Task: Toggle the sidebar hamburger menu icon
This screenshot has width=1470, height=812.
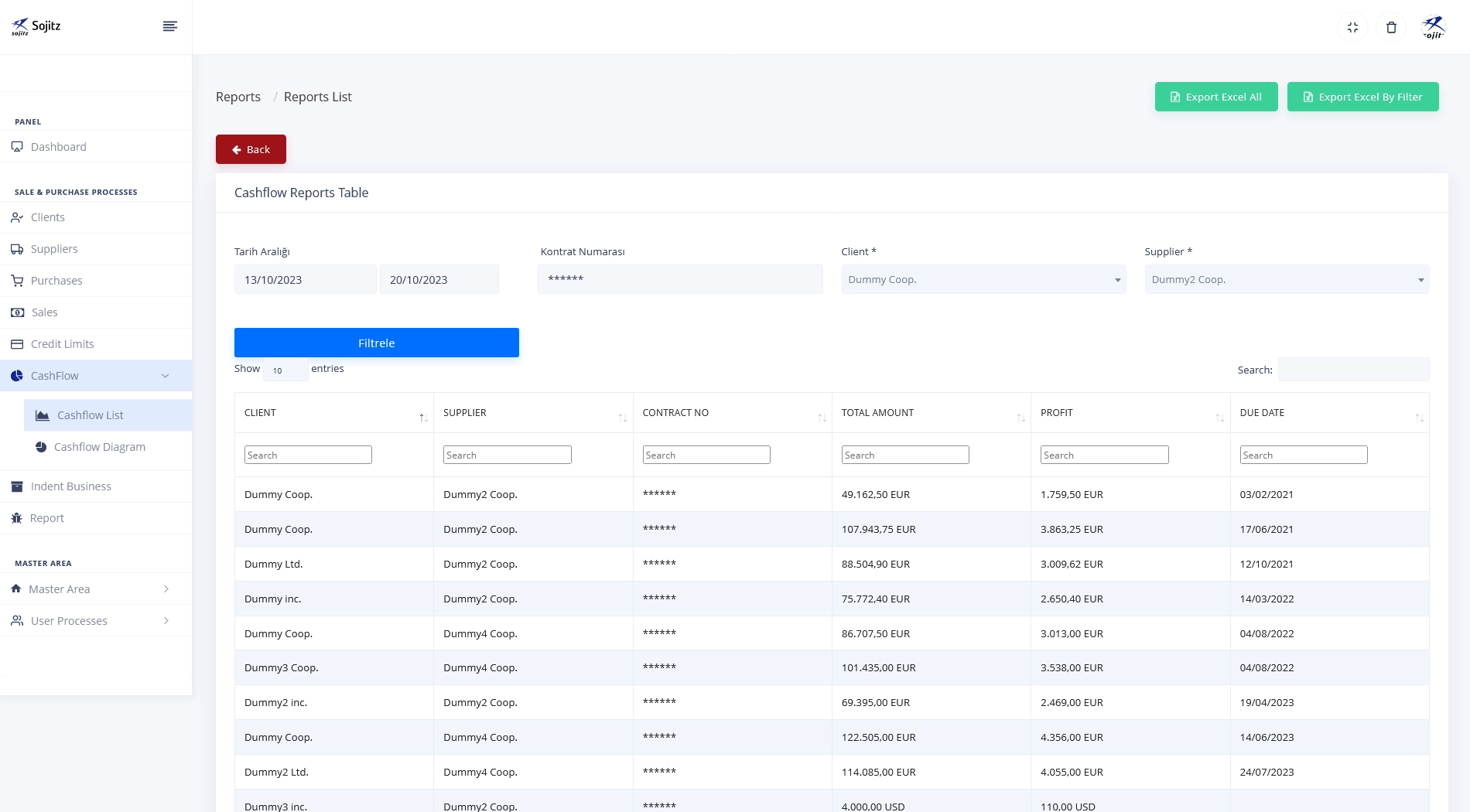Action: [170, 26]
